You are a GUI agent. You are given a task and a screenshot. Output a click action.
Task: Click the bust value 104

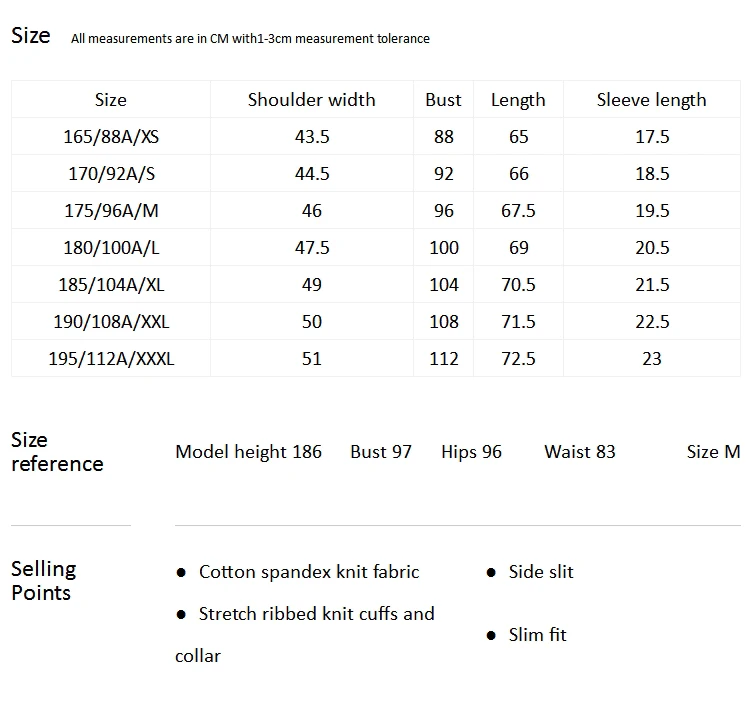(x=444, y=285)
